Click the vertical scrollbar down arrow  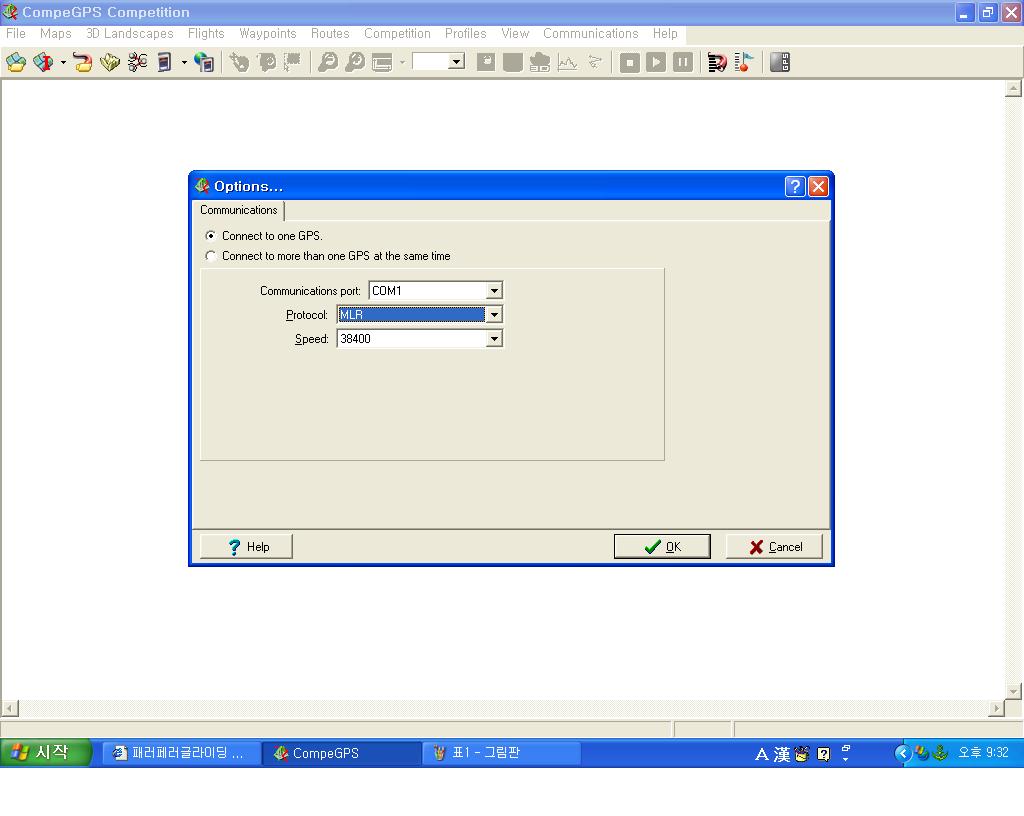[x=1013, y=691]
